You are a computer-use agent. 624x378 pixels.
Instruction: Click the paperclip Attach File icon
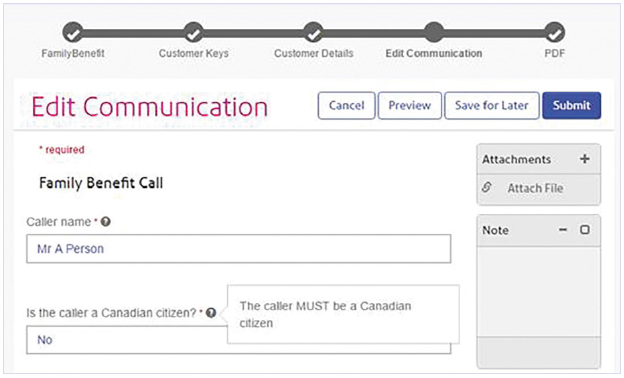(x=487, y=187)
